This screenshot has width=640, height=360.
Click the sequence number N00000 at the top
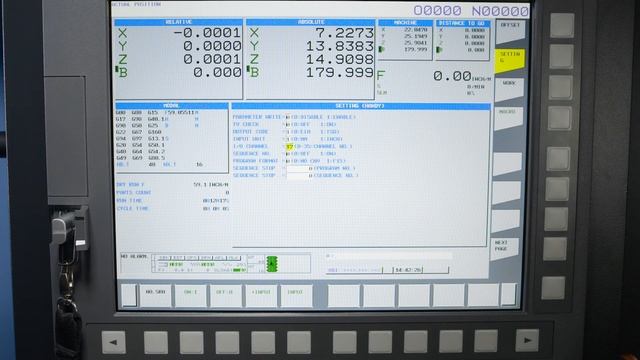coord(500,11)
